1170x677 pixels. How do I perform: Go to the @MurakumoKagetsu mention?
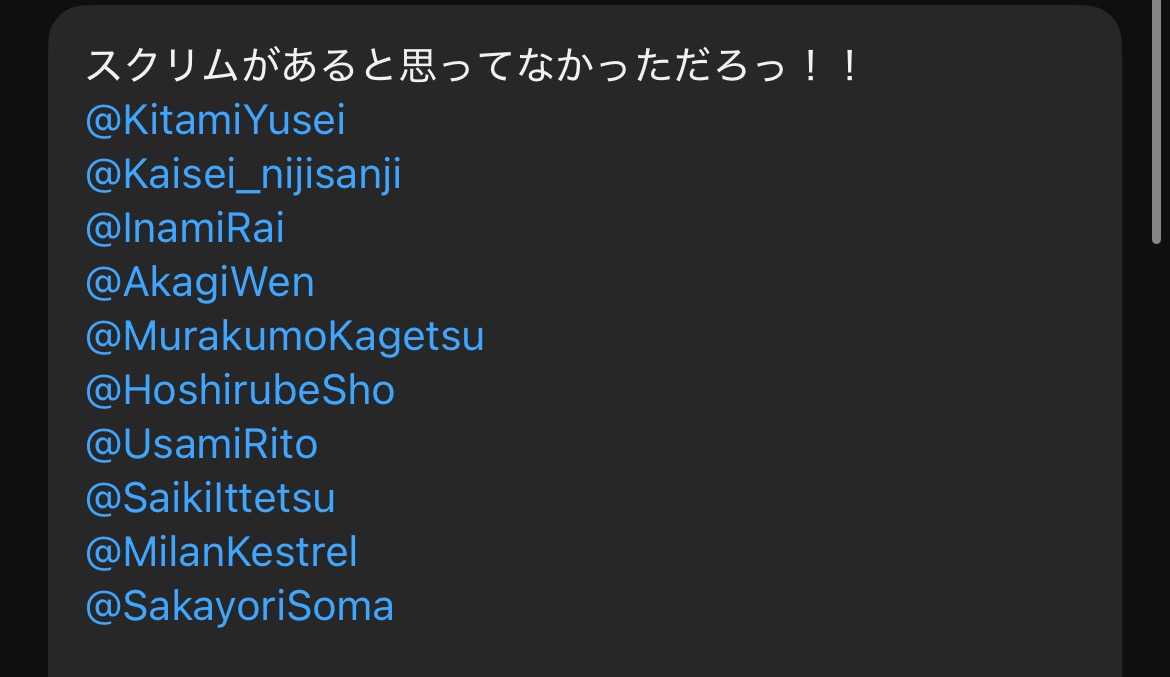point(285,337)
